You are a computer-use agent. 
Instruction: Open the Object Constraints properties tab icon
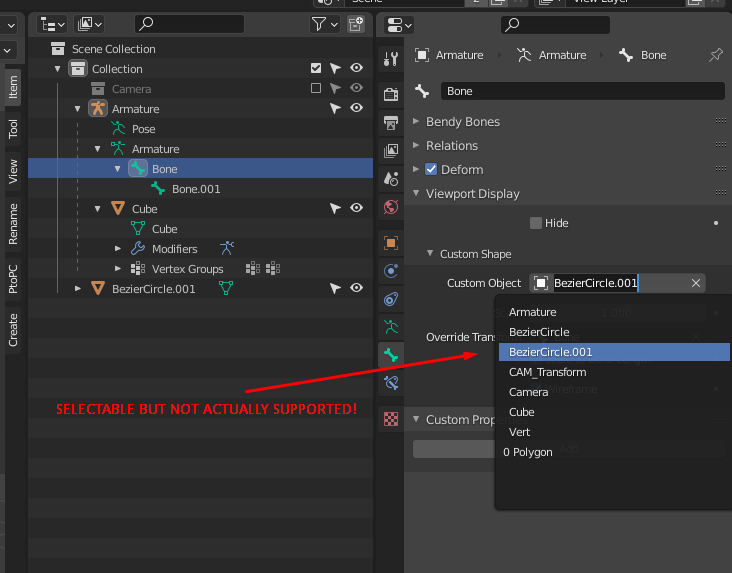tap(391, 299)
